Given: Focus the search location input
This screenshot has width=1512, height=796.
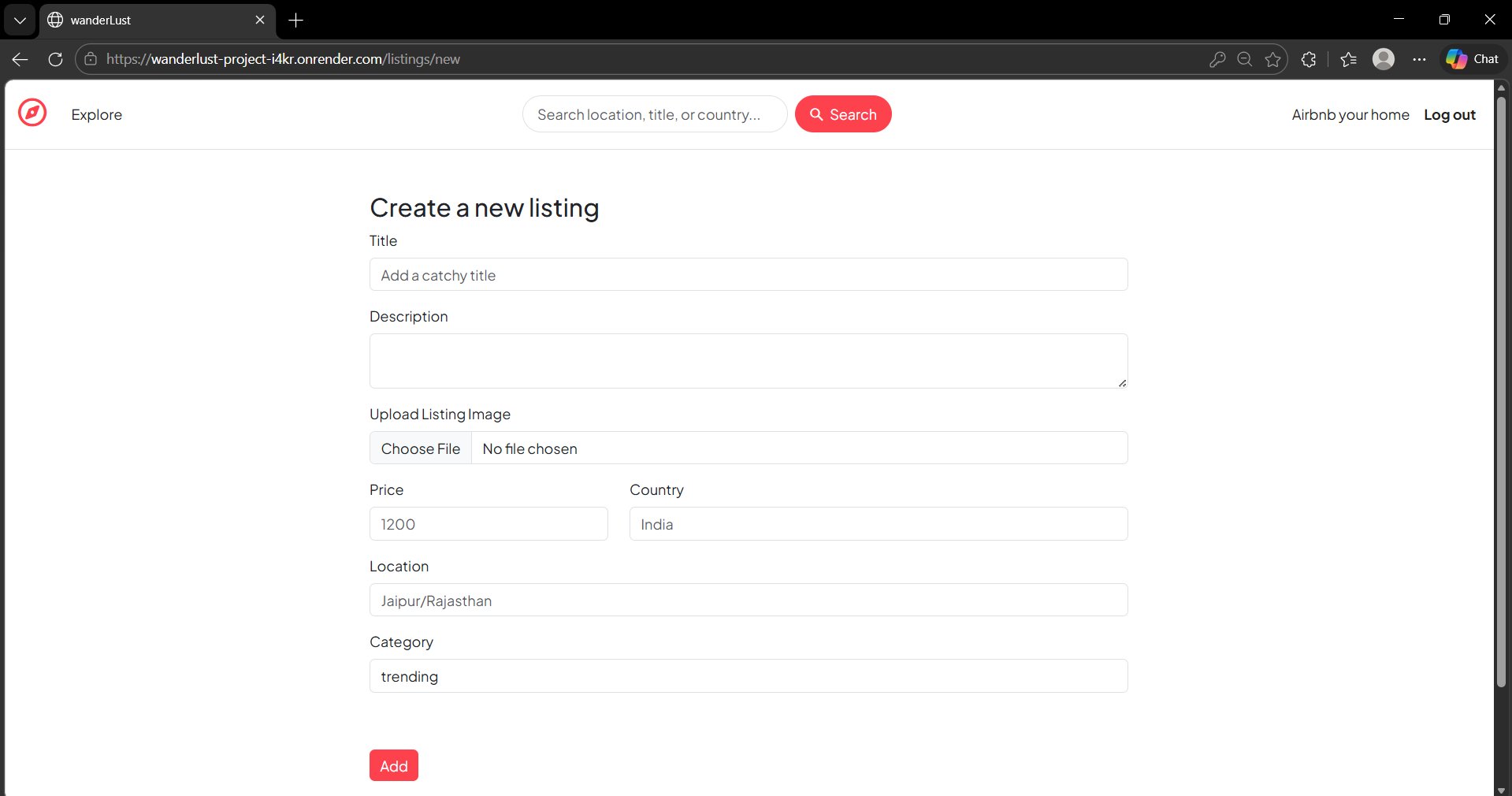Looking at the screenshot, I should (655, 114).
